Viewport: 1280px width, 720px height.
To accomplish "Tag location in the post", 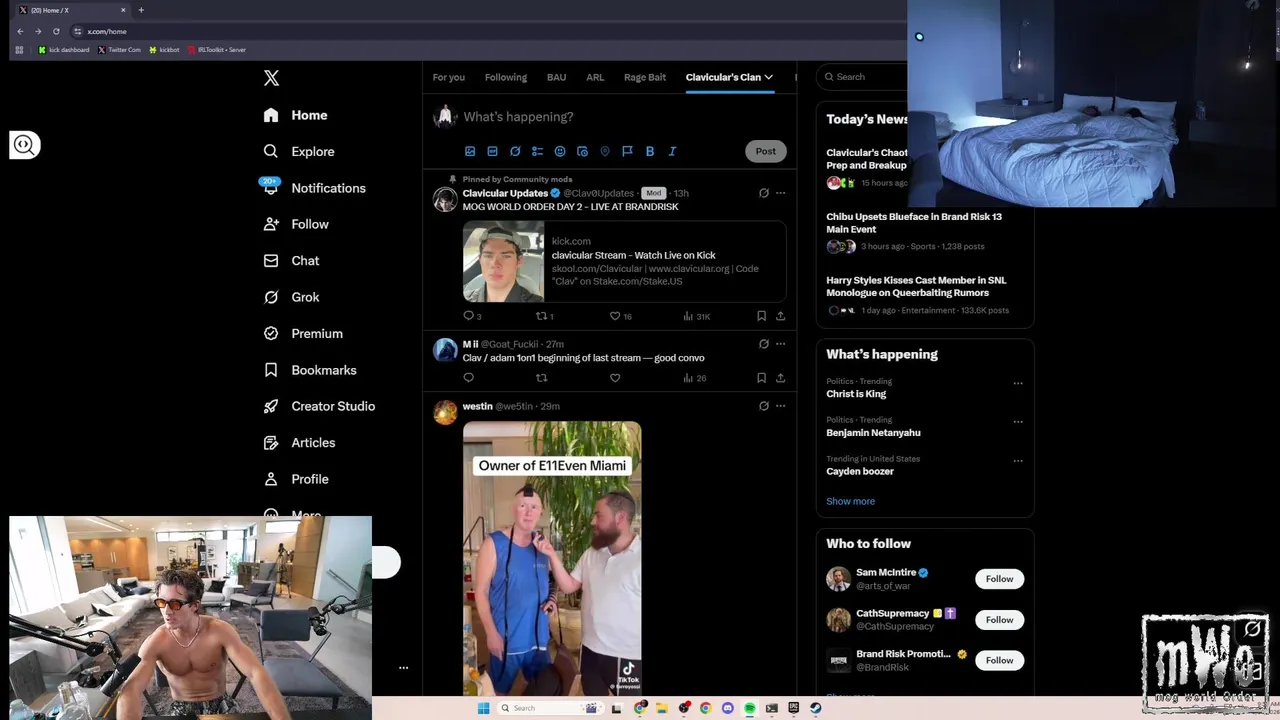I will [x=605, y=151].
